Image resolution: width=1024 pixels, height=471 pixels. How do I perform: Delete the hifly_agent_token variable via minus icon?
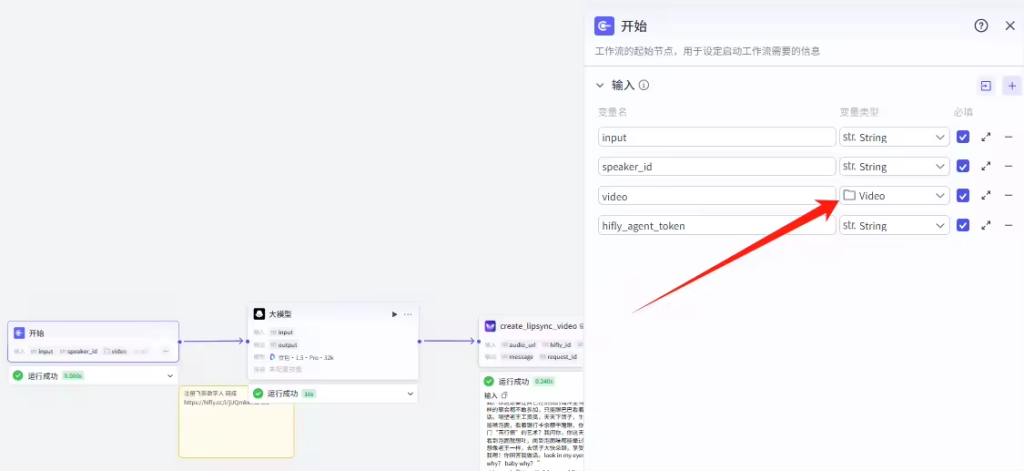[1008, 226]
